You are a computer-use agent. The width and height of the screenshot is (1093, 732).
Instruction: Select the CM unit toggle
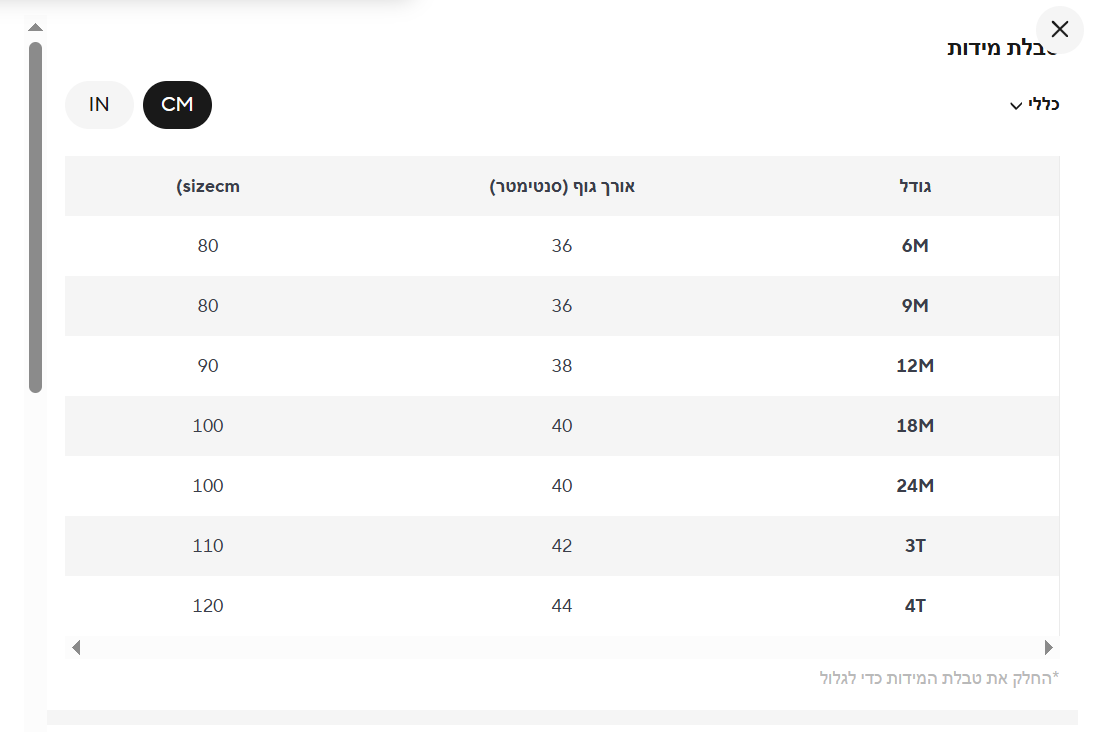point(177,105)
